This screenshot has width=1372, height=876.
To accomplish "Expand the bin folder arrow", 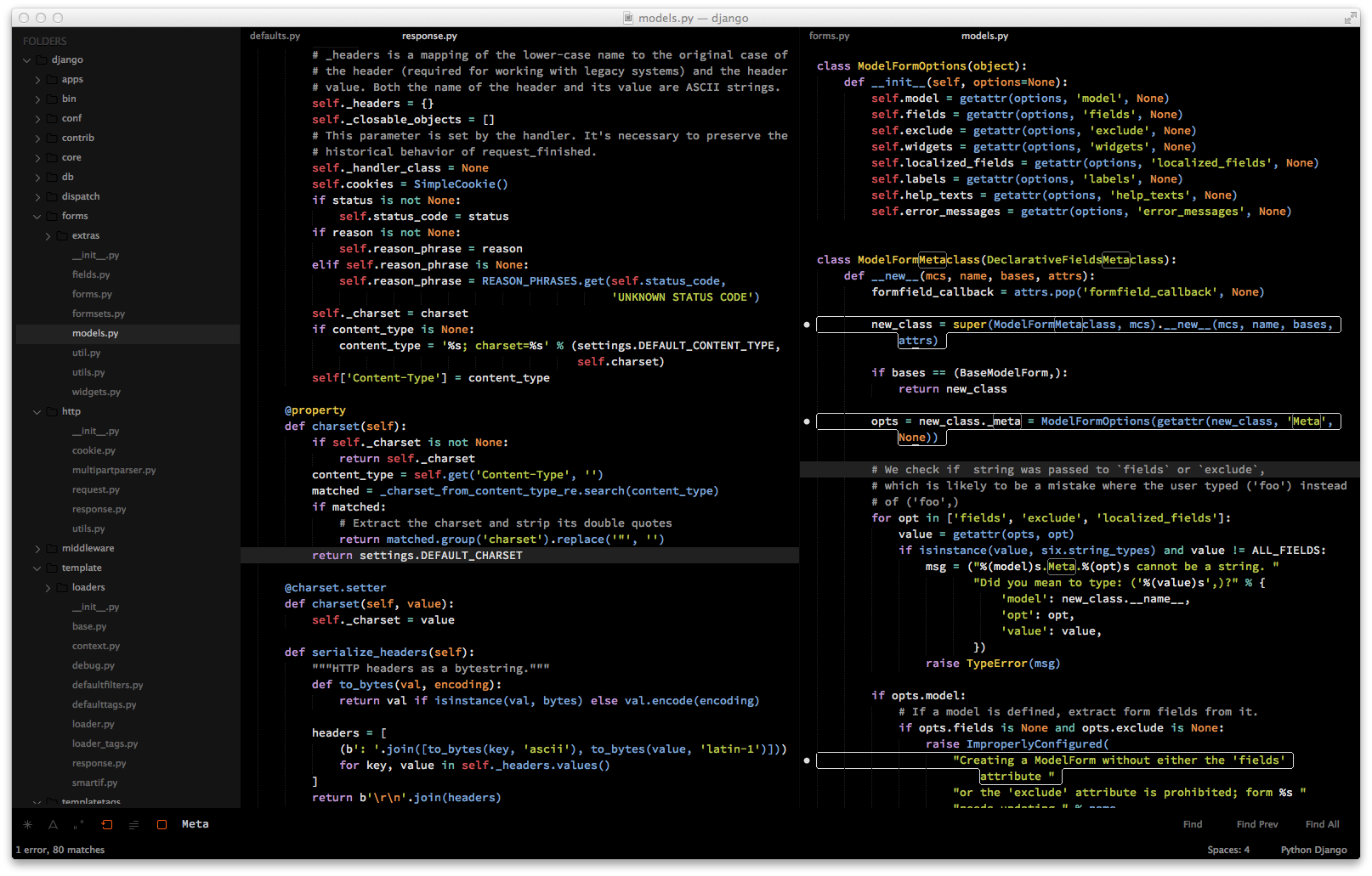I will click(37, 99).
